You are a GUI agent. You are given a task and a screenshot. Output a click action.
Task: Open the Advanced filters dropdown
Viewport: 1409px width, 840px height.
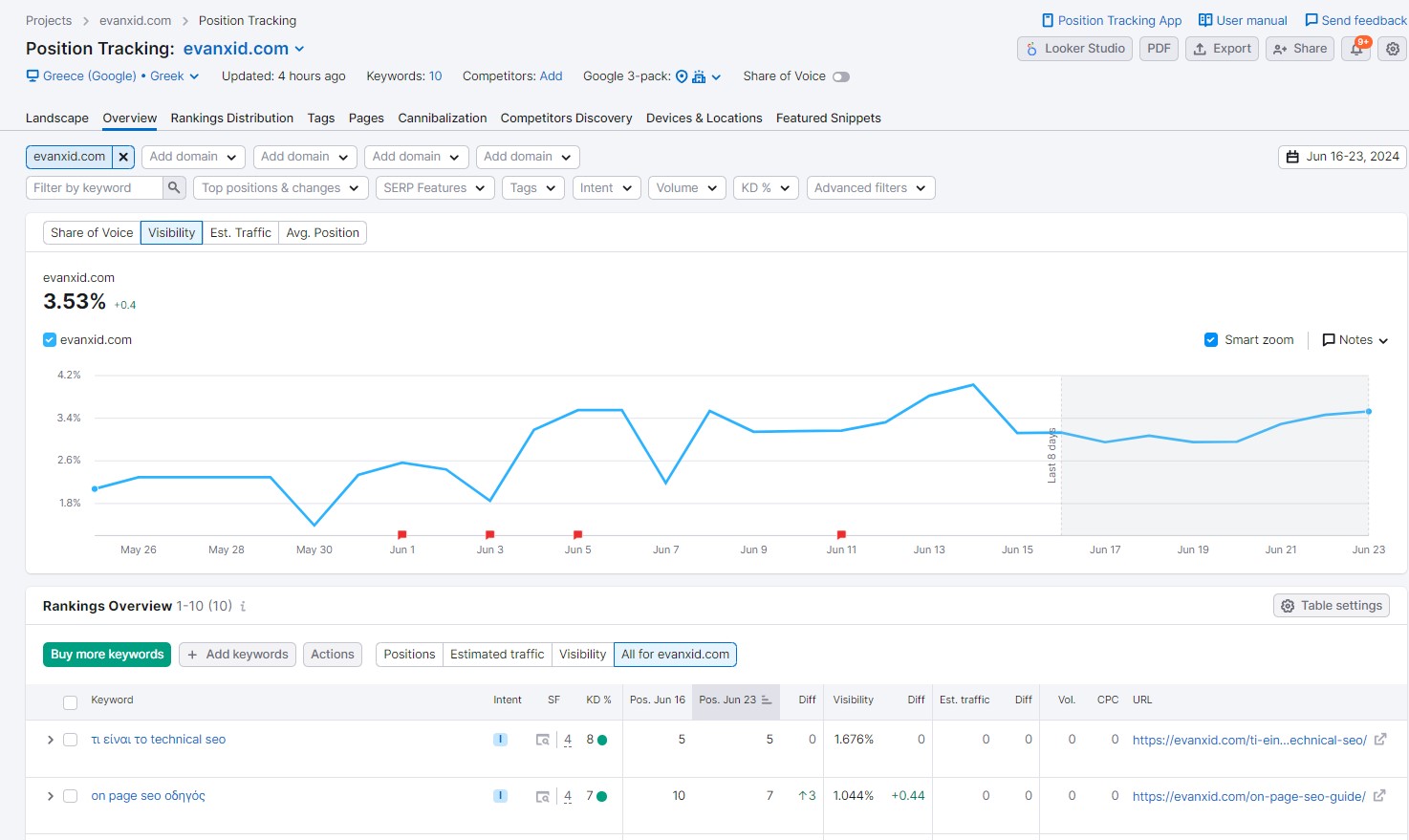click(x=870, y=188)
